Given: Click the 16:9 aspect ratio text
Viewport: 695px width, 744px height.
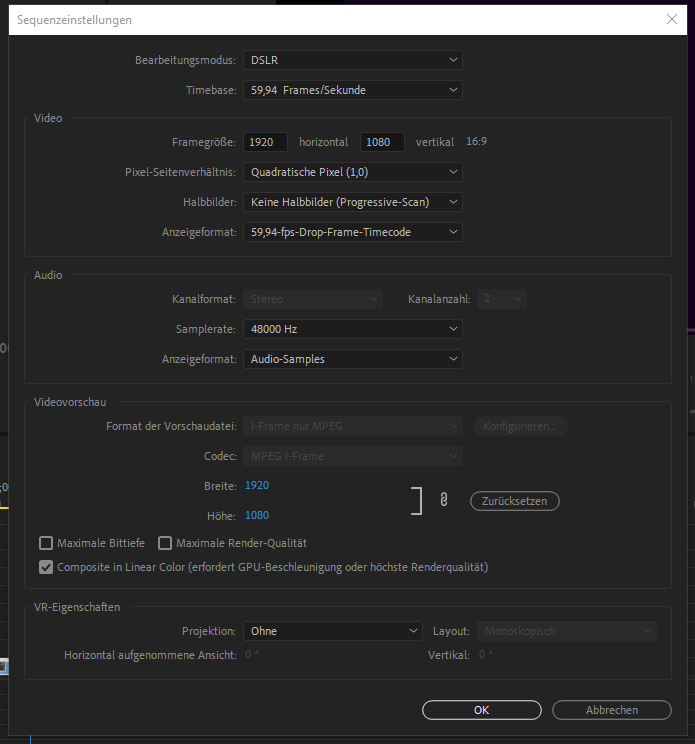Looking at the screenshot, I should (476, 141).
